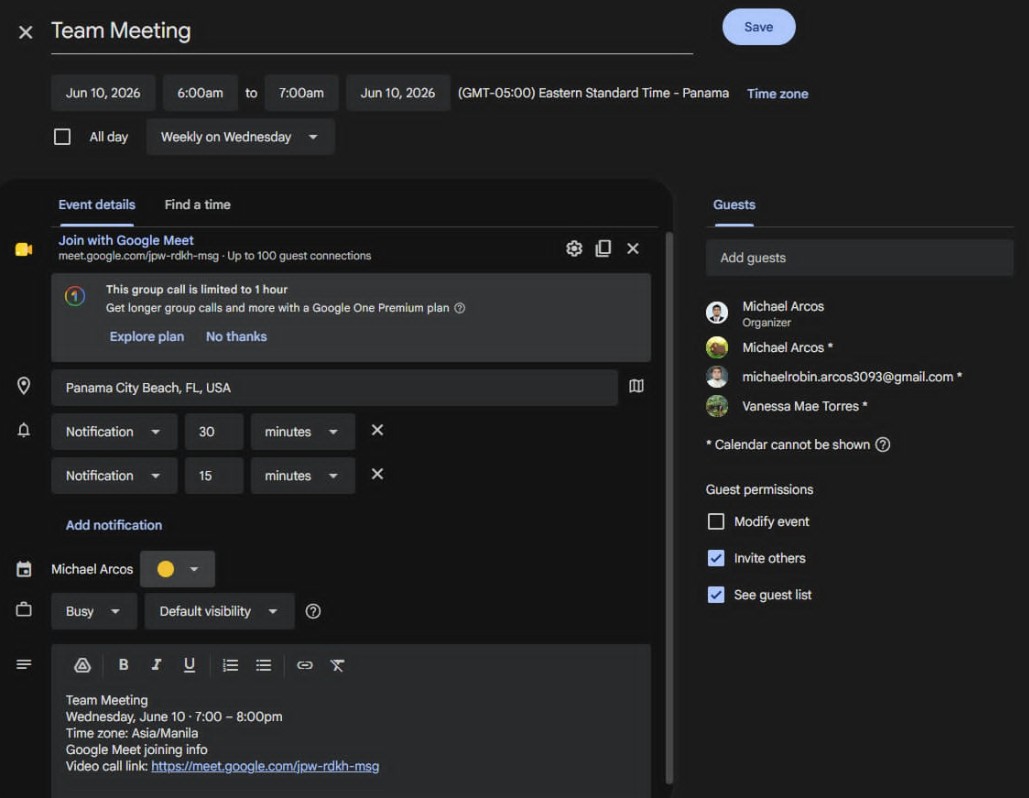The image size is (1029, 798).
Task: Open the 'Calendar cannot be shown' help icon
Action: (x=883, y=445)
